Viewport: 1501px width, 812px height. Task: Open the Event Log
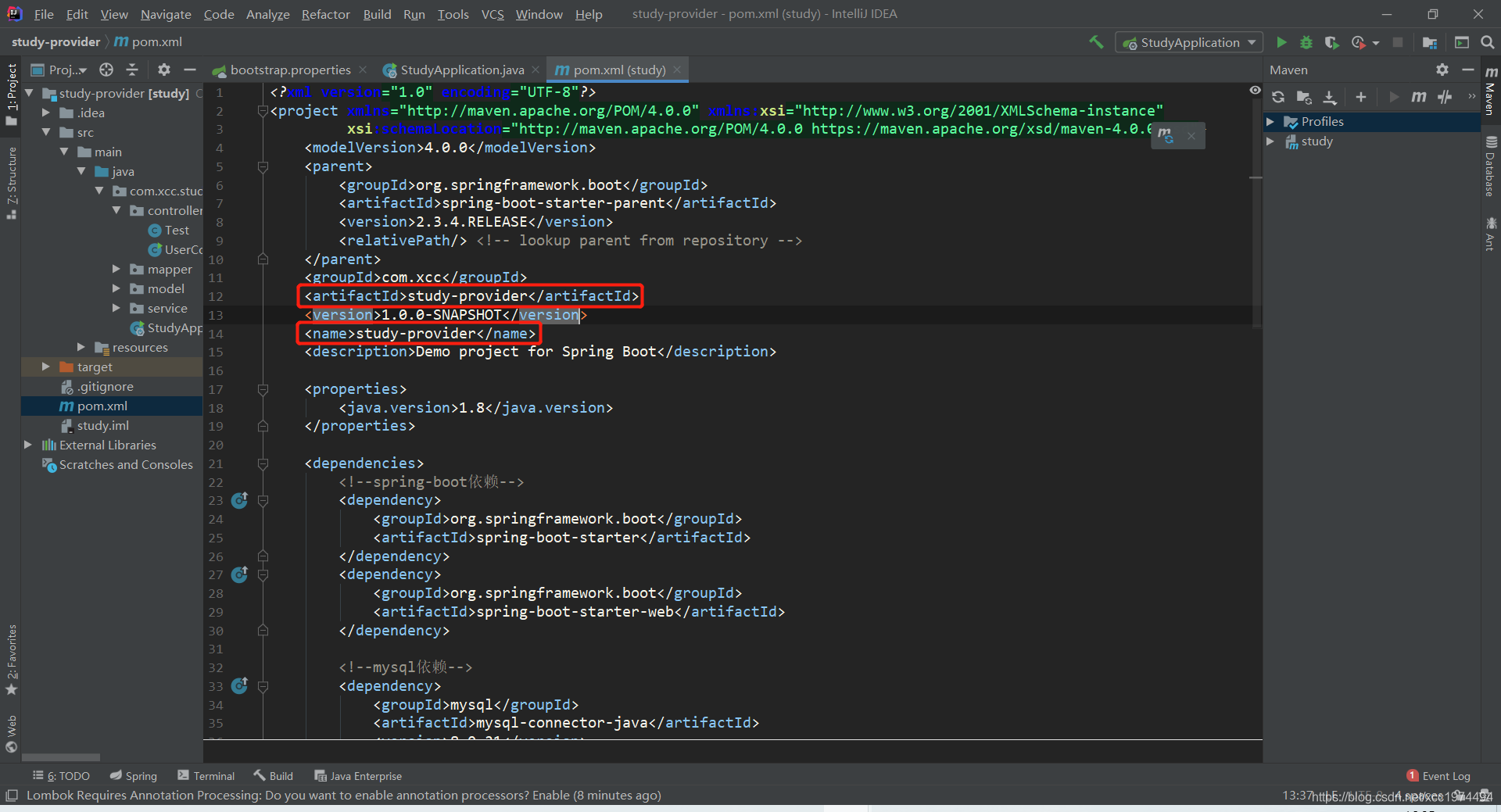click(x=1438, y=775)
